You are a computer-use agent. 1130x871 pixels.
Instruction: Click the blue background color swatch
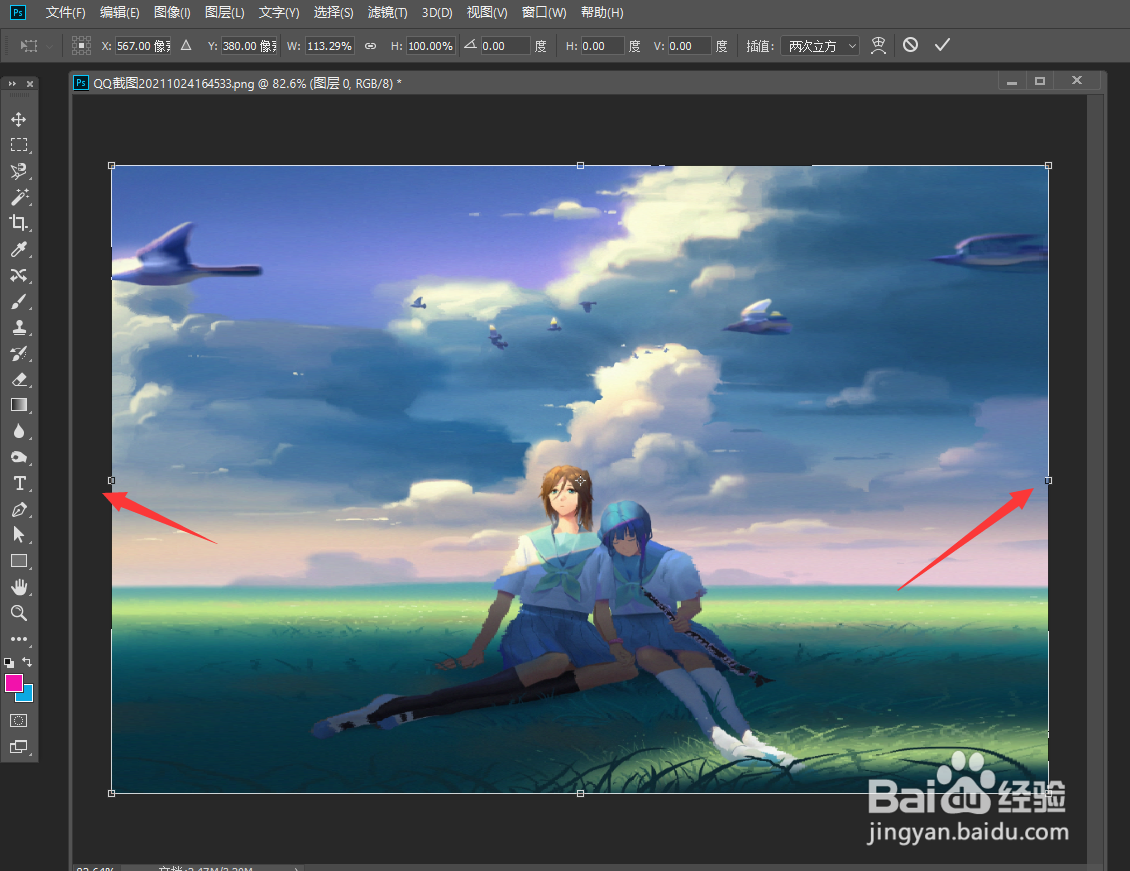coord(27,694)
